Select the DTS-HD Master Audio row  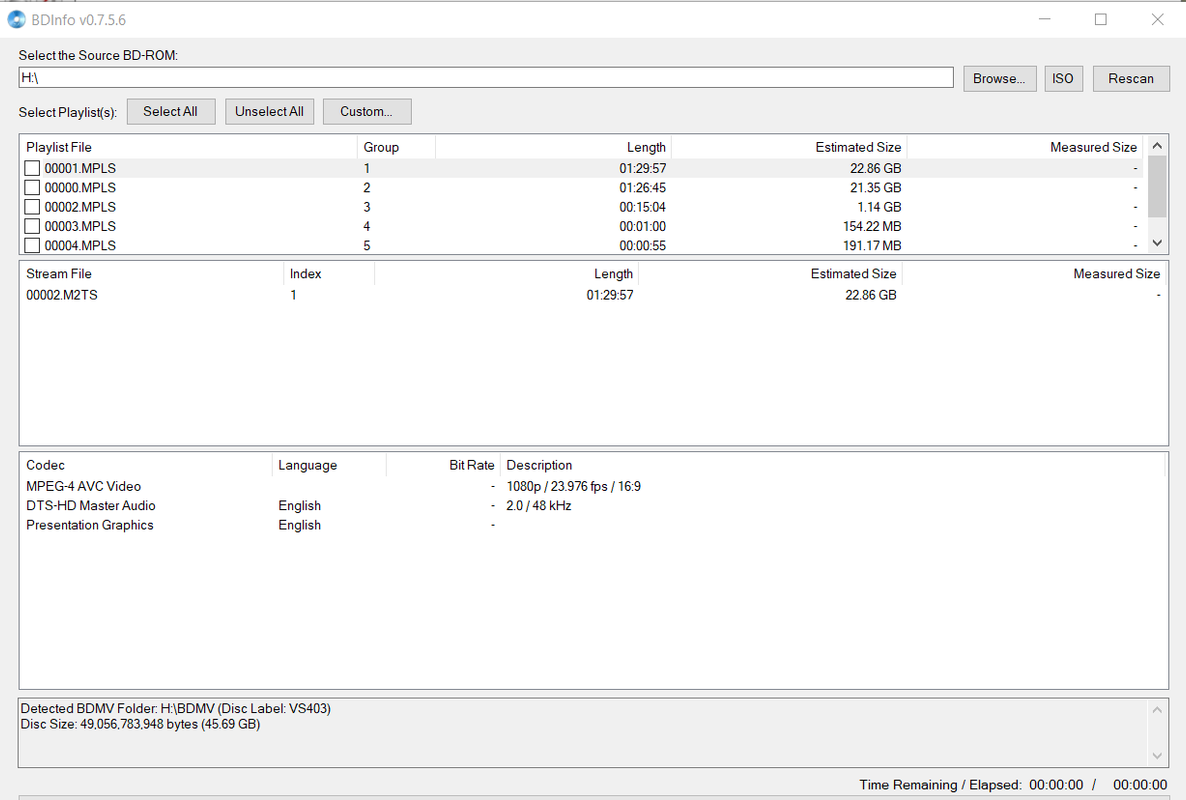coord(593,506)
